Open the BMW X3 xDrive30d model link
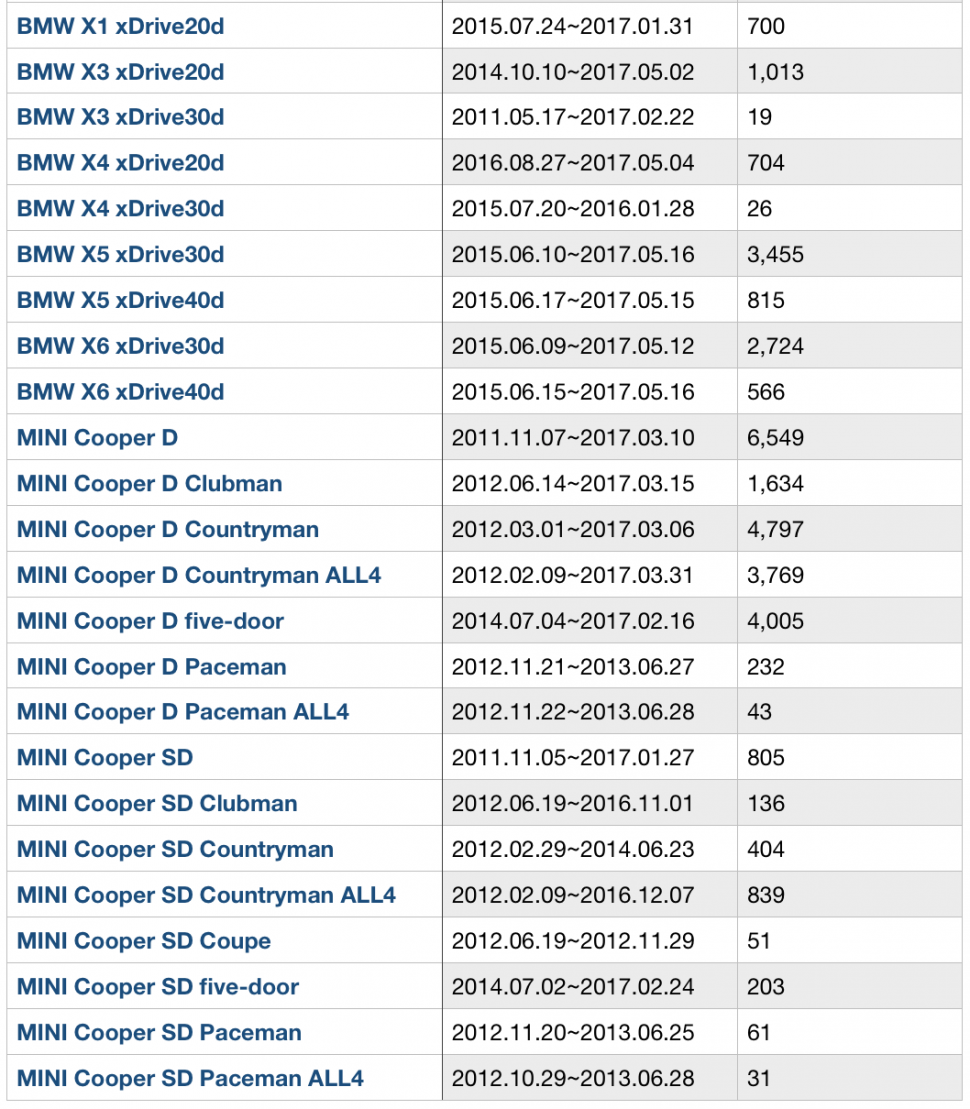This screenshot has width=970, height=1109. point(120,117)
